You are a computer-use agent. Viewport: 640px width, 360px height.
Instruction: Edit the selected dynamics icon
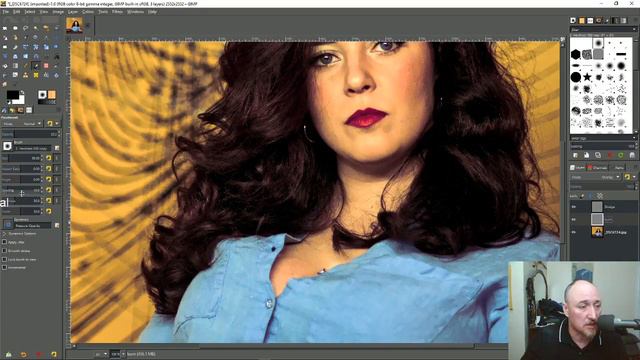tap(57, 225)
